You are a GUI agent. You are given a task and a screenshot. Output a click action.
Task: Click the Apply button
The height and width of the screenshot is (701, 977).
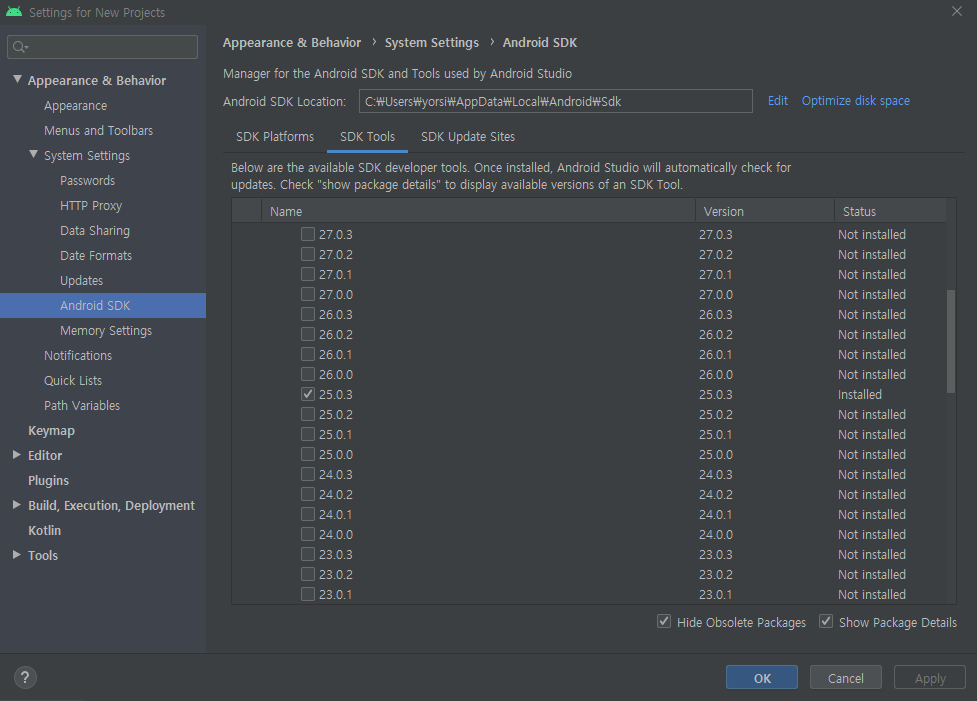[x=930, y=677]
